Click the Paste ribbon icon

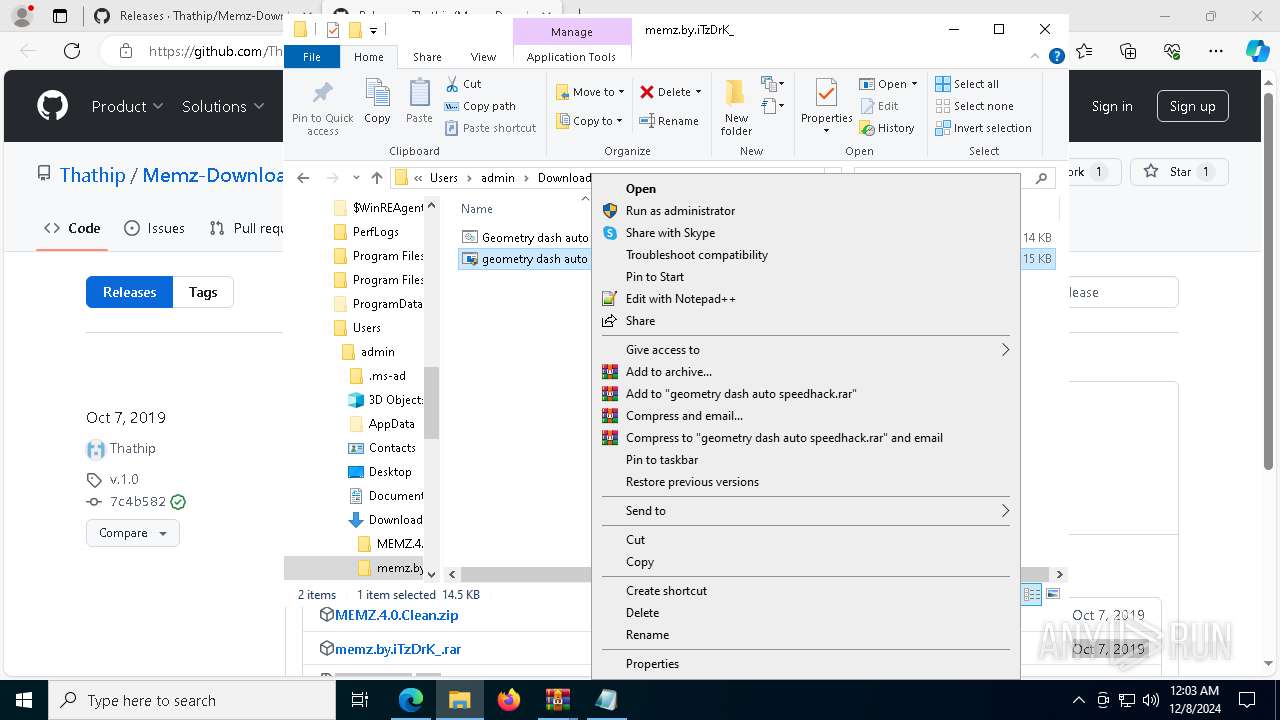pyautogui.click(x=419, y=102)
